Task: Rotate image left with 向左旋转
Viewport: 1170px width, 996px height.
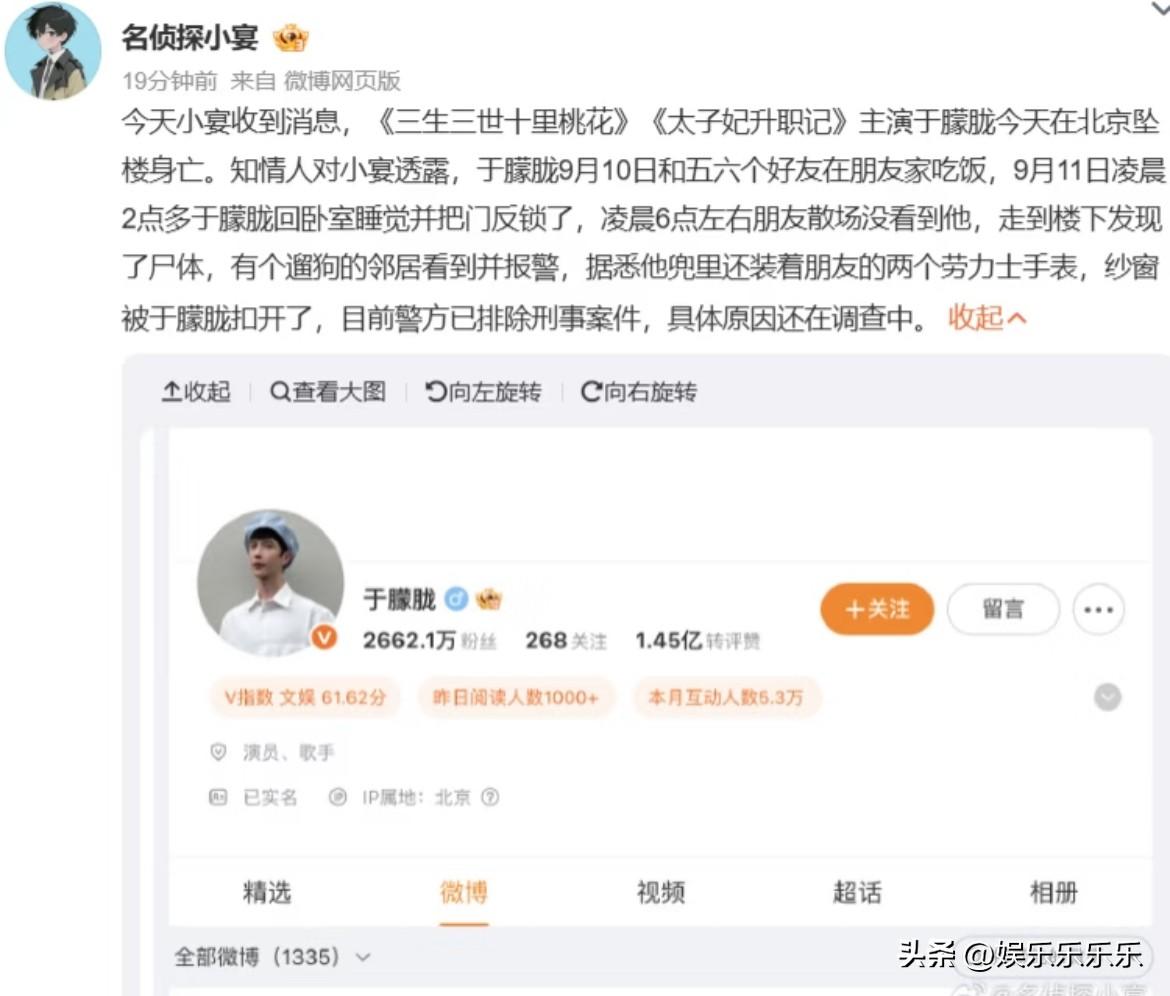Action: pyautogui.click(x=484, y=392)
